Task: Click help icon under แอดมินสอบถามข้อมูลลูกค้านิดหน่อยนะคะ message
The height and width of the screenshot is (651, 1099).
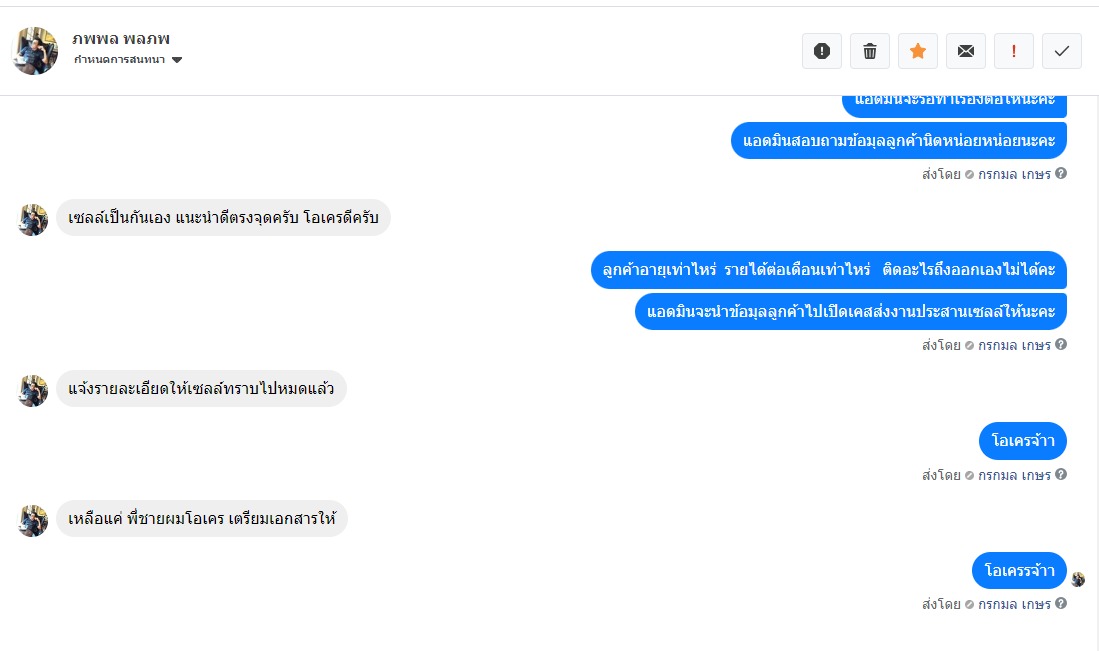Action: click(1061, 174)
